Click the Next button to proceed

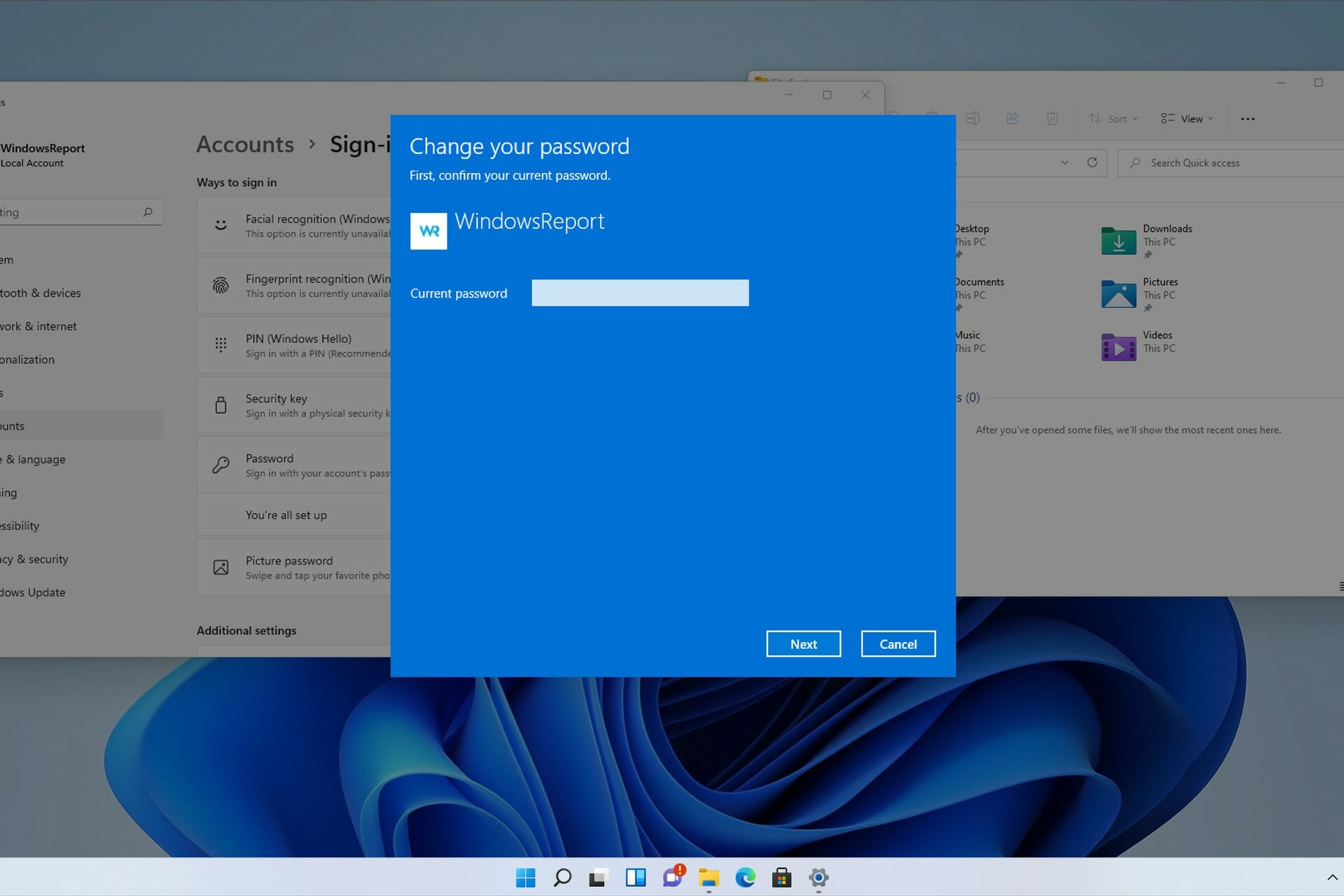[804, 644]
